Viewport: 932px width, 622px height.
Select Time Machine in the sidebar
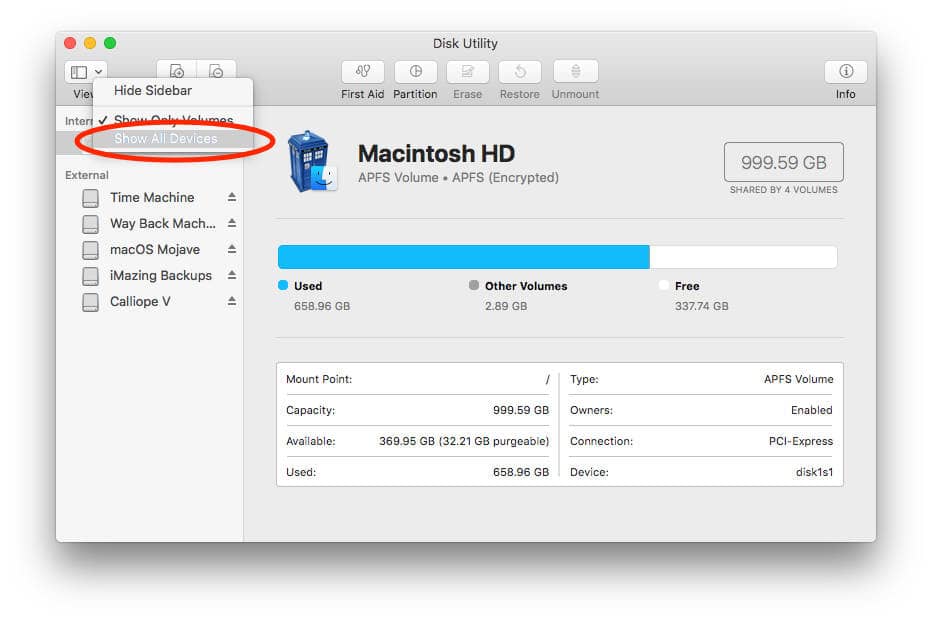[x=152, y=197]
